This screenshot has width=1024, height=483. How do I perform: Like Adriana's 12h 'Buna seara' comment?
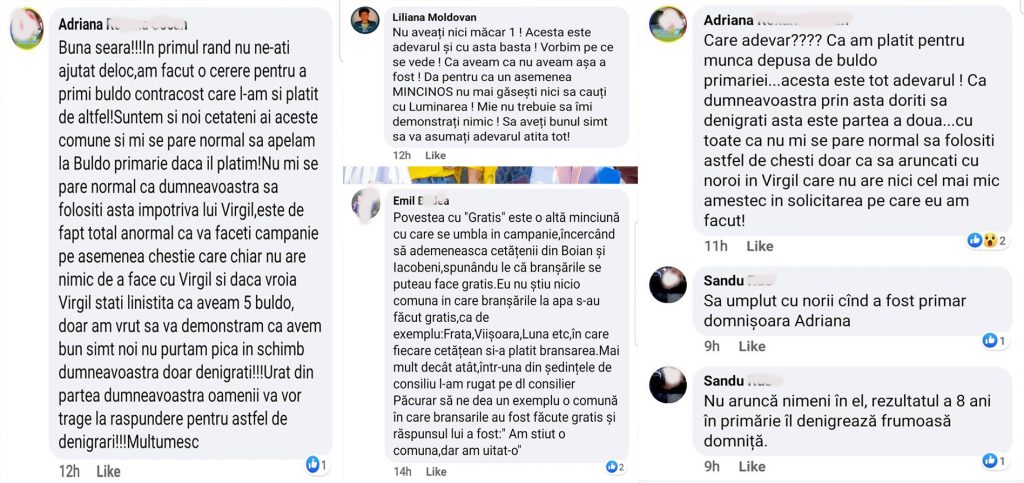[108, 471]
